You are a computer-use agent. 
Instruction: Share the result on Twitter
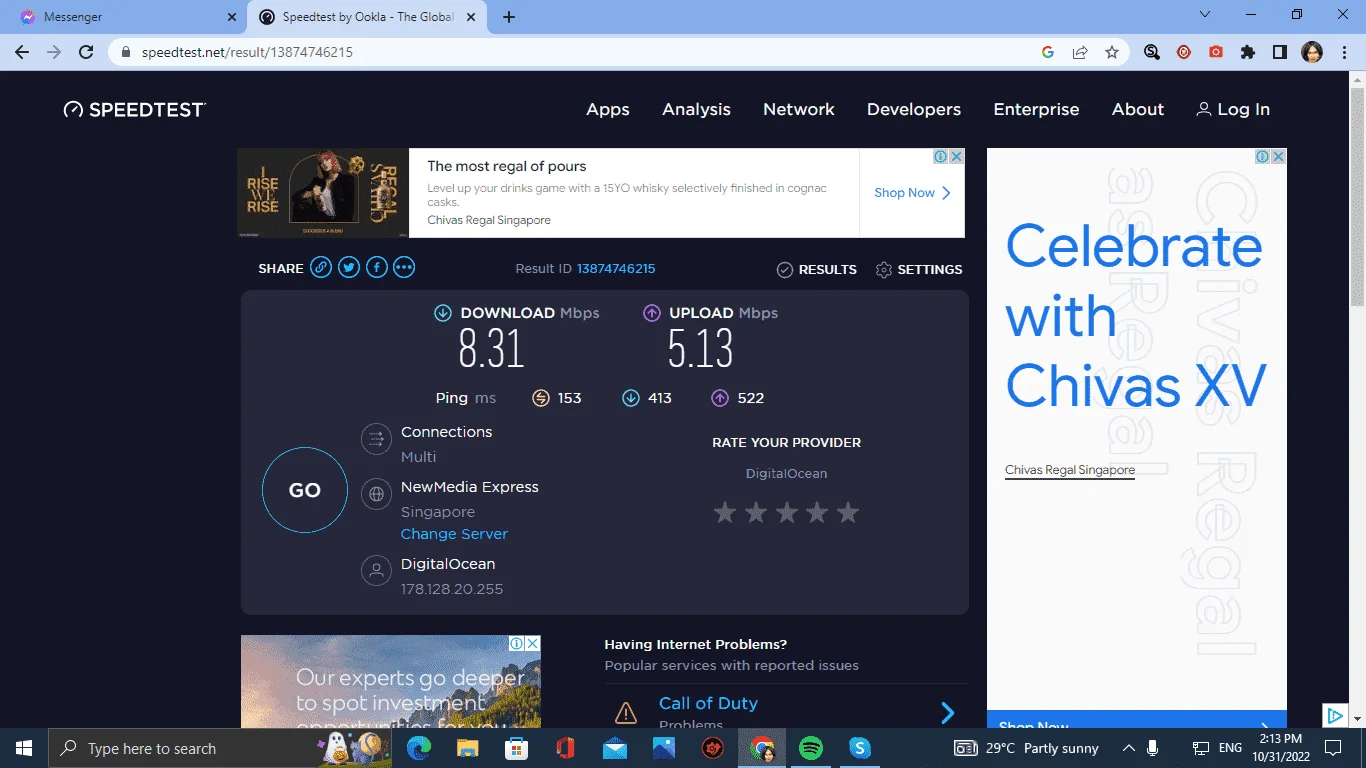point(348,267)
